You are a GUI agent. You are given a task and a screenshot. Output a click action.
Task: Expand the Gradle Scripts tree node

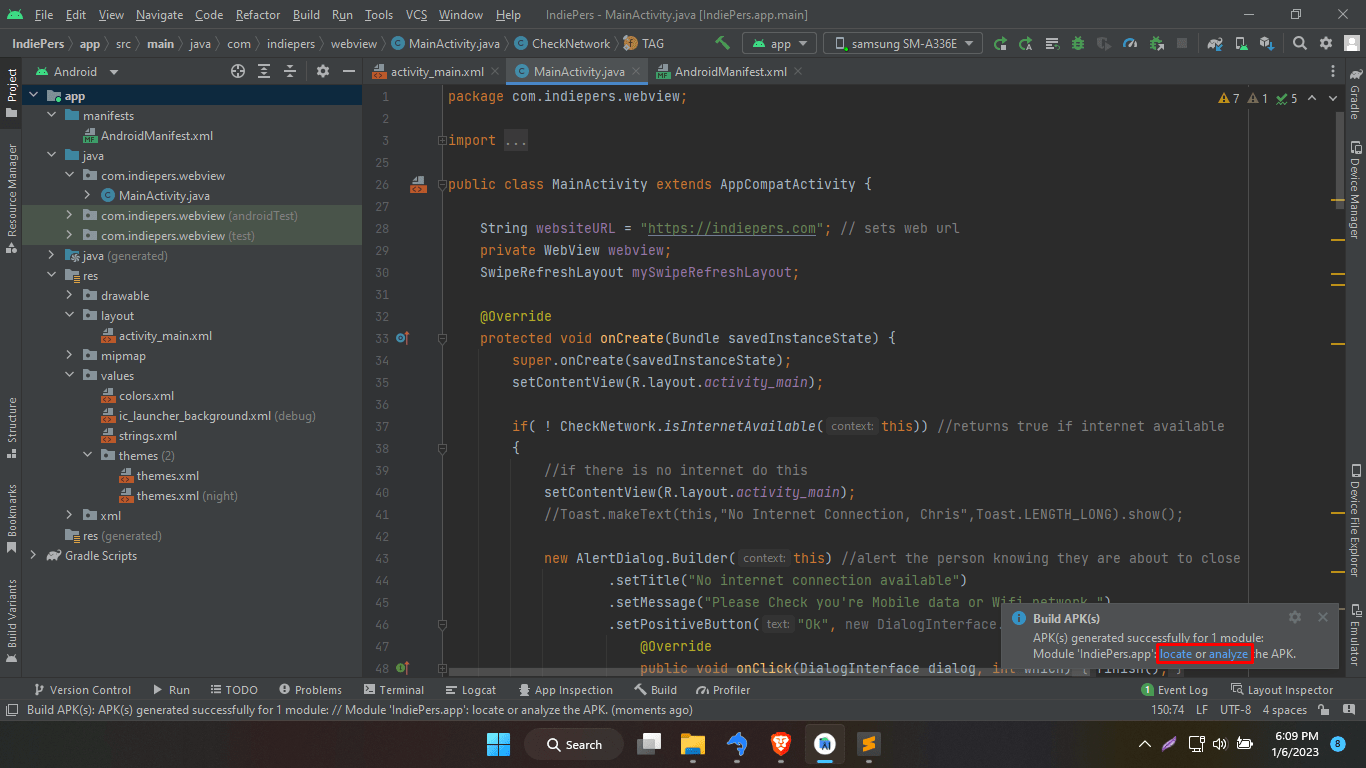(33, 556)
